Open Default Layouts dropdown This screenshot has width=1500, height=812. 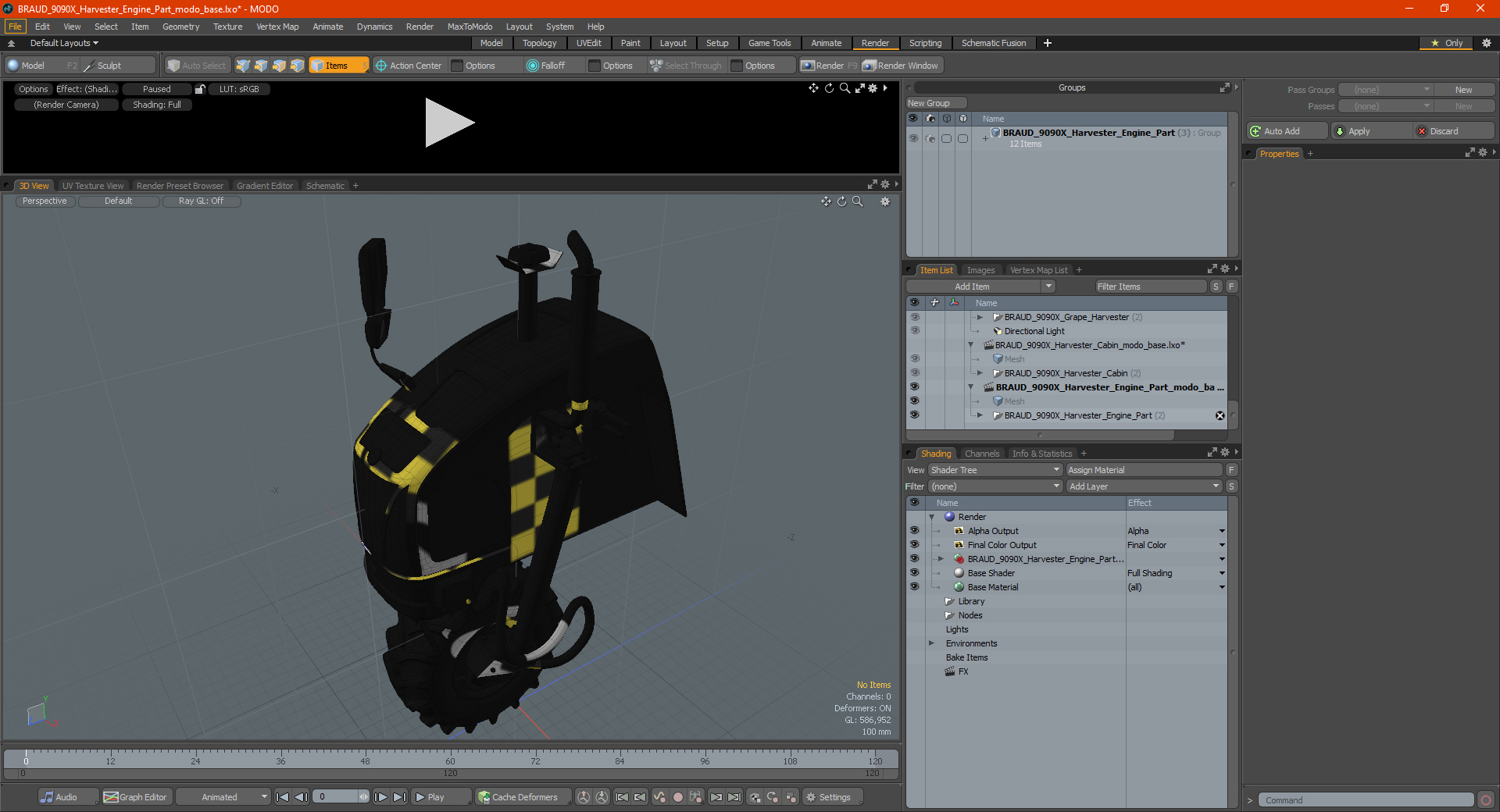pyautogui.click(x=64, y=43)
